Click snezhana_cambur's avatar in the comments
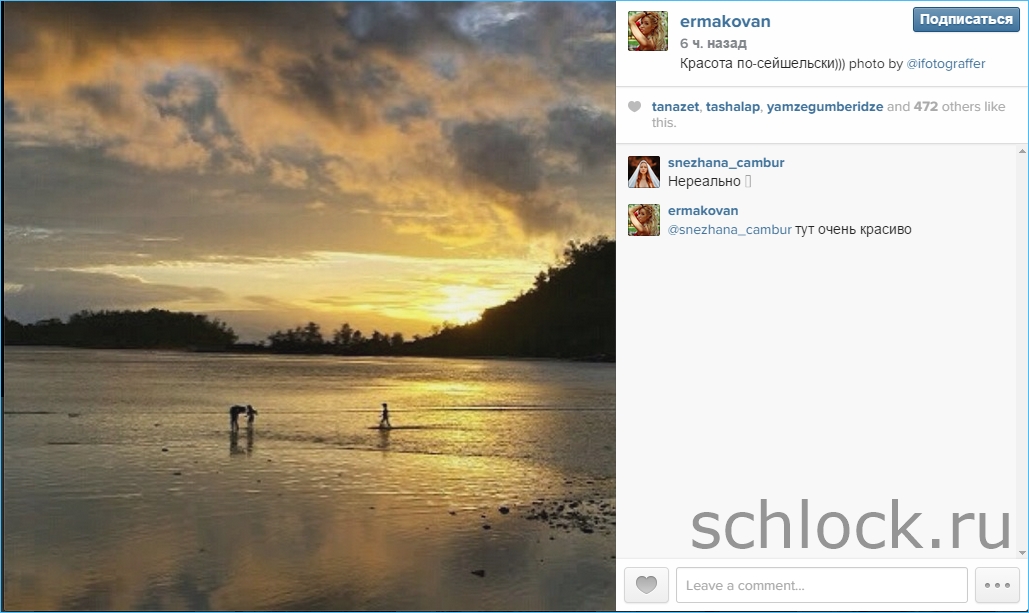The width and height of the screenshot is (1029, 613). coord(644,172)
